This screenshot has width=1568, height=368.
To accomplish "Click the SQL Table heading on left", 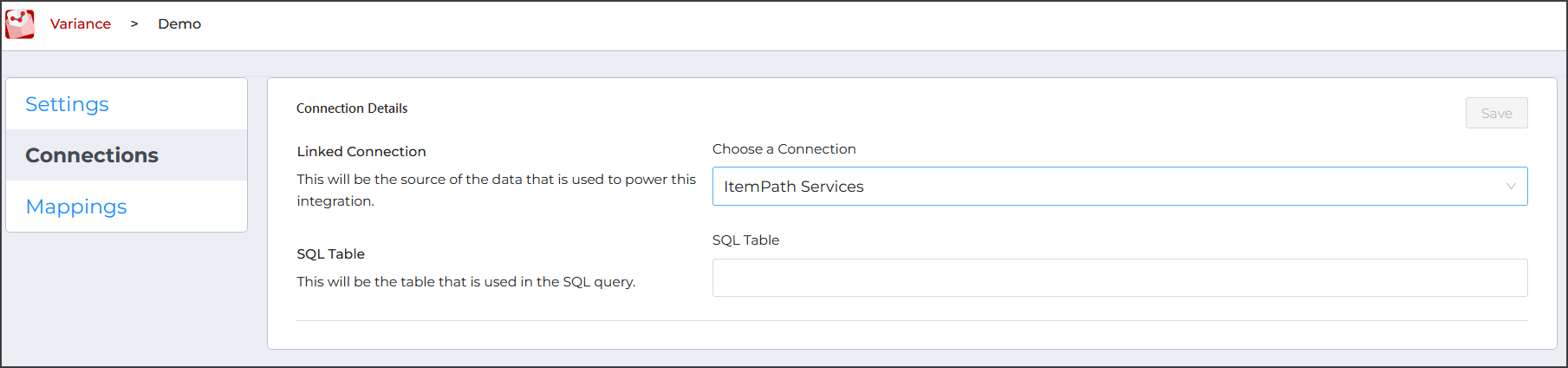I will (330, 254).
